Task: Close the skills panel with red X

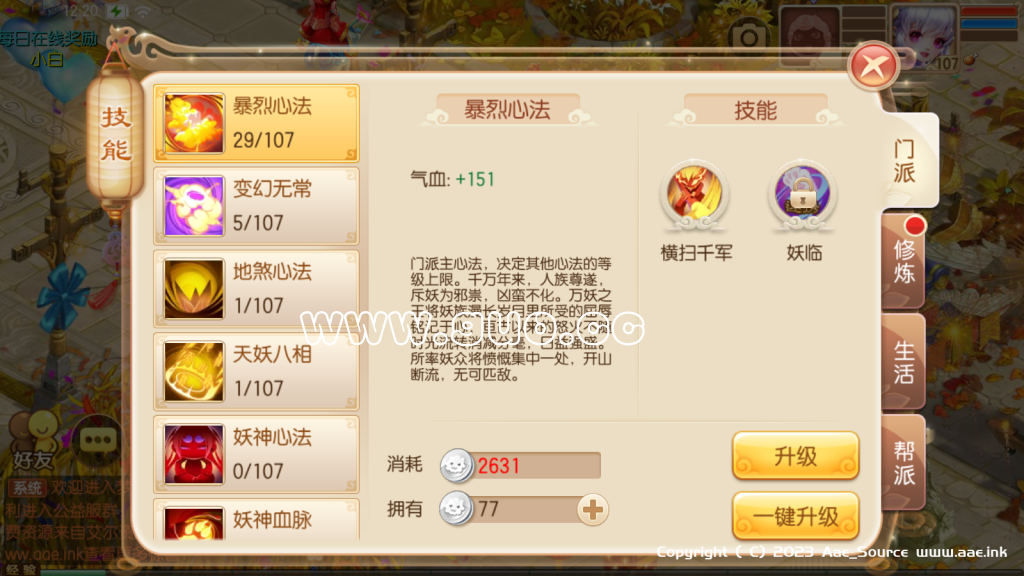Action: 873,66
